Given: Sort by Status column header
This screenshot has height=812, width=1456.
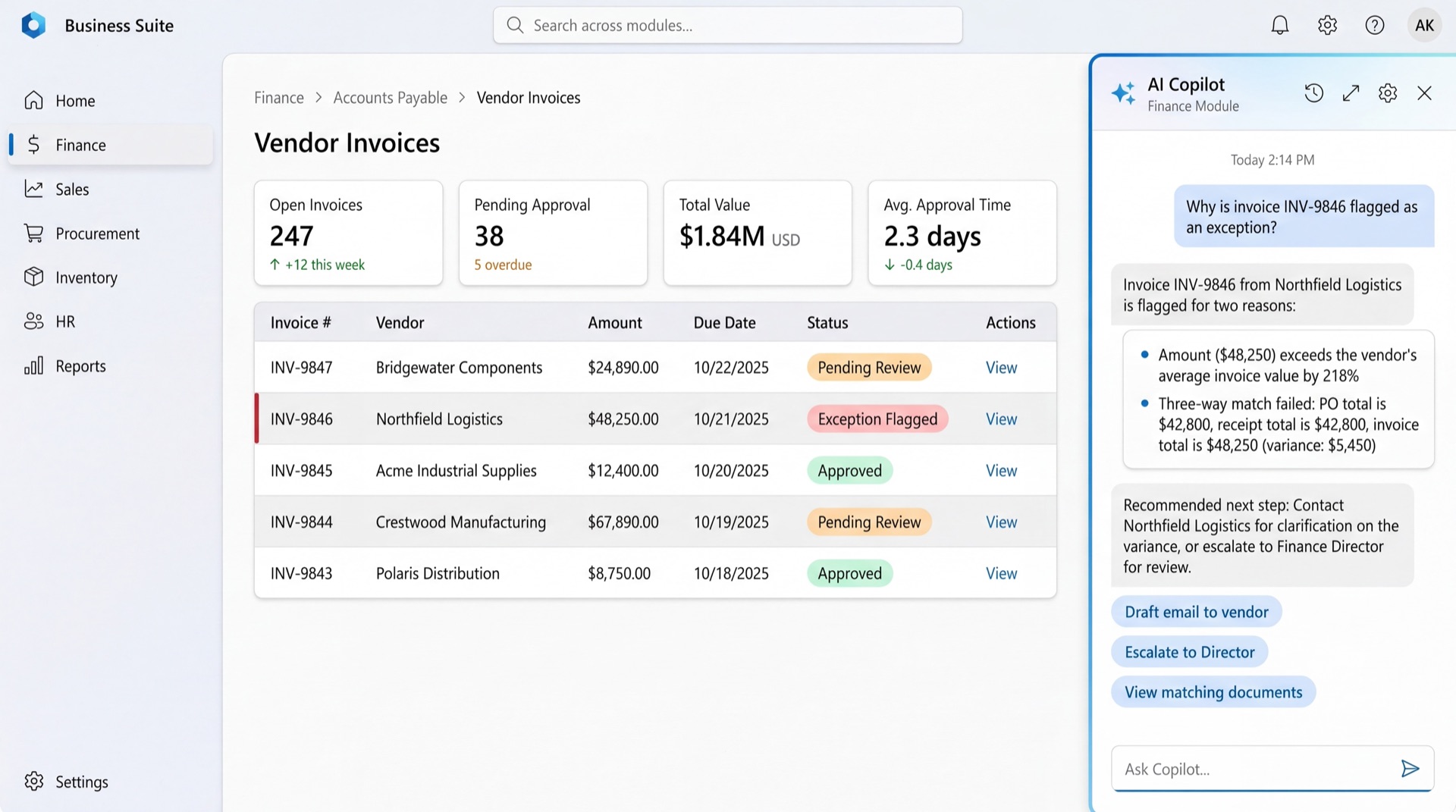Looking at the screenshot, I should (x=827, y=323).
